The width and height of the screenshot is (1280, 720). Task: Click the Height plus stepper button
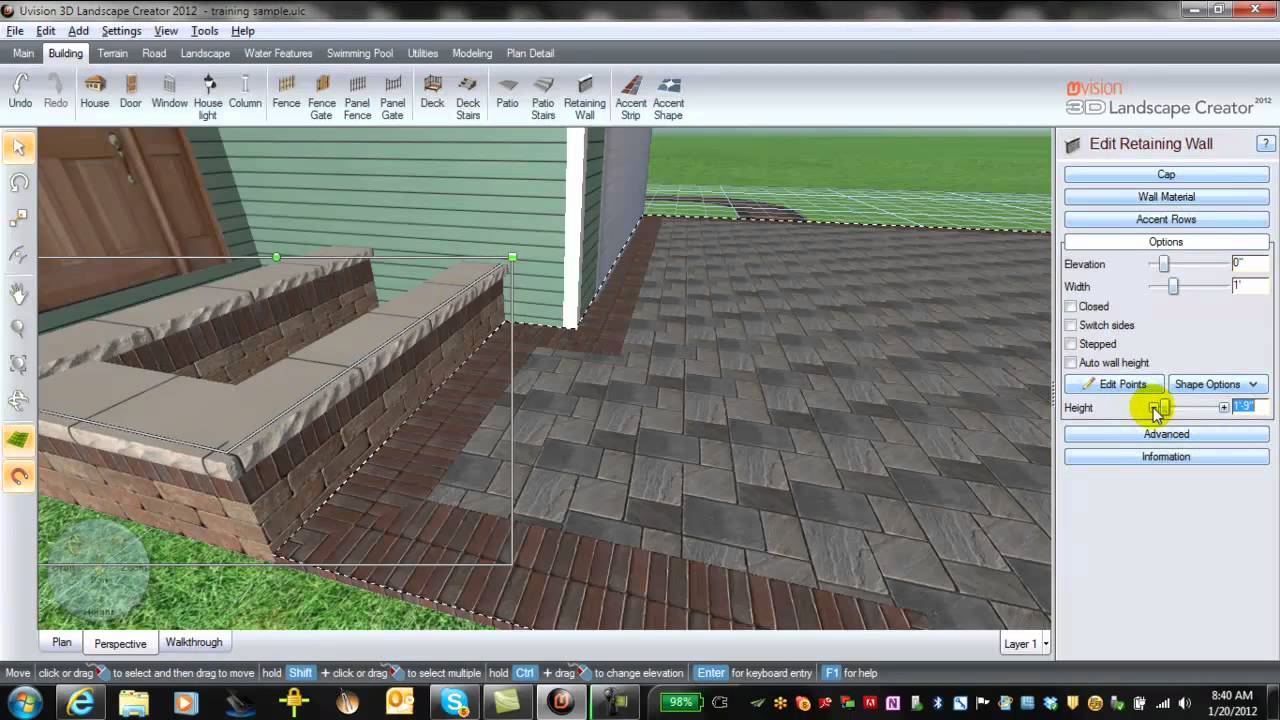1223,407
